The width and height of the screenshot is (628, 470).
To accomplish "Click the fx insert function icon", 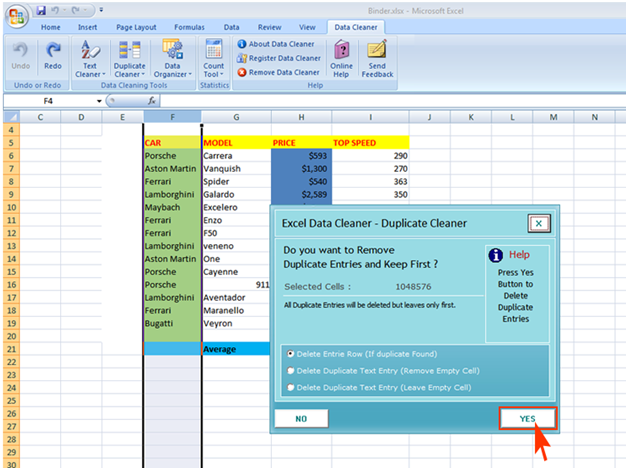I will 152,101.
